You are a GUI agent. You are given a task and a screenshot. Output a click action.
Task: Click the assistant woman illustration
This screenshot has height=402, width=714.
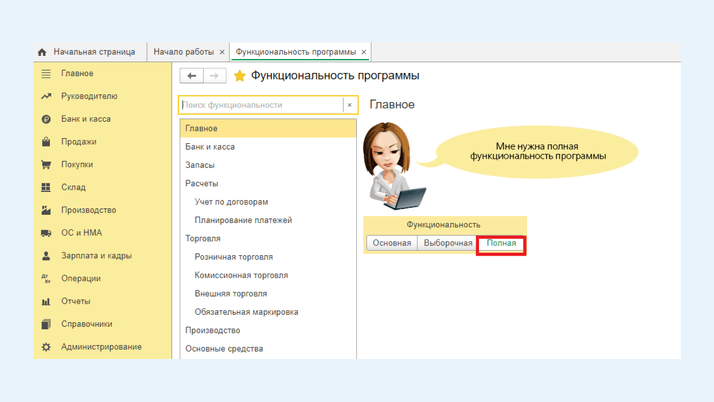[x=394, y=166]
